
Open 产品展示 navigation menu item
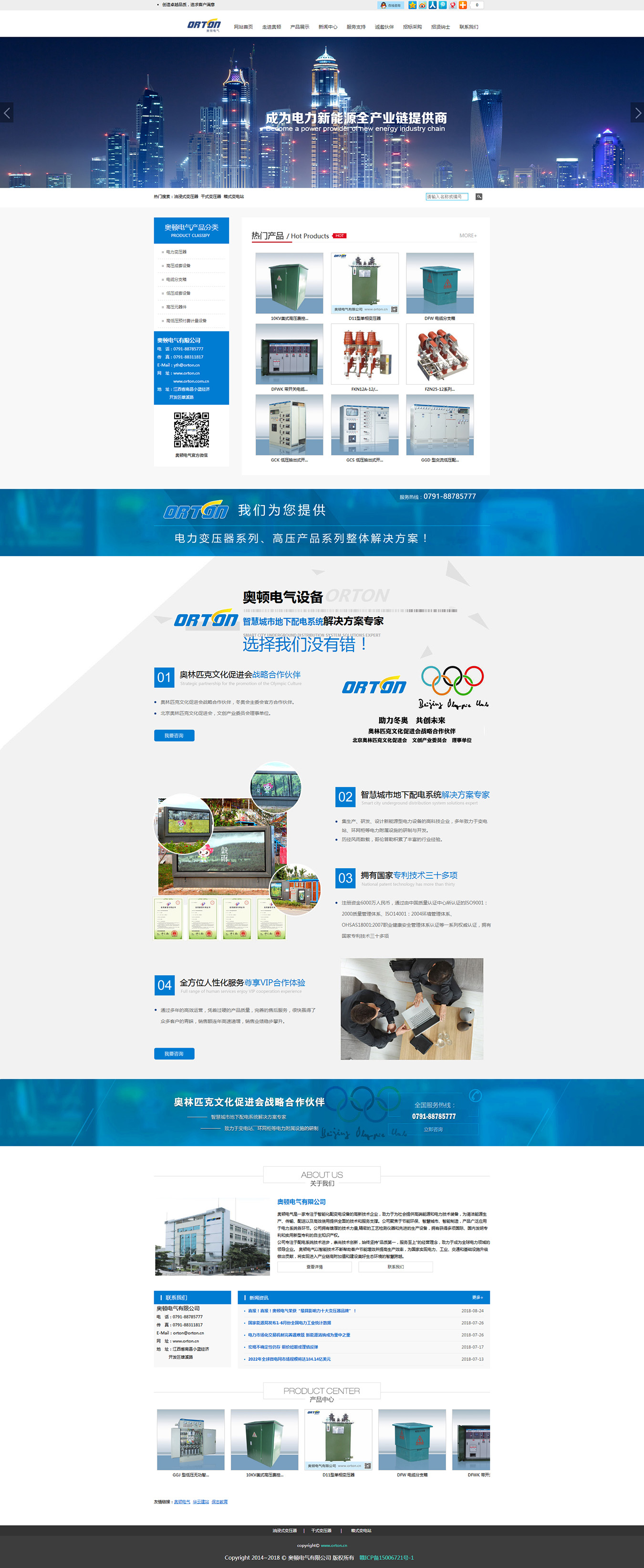pyautogui.click(x=299, y=27)
